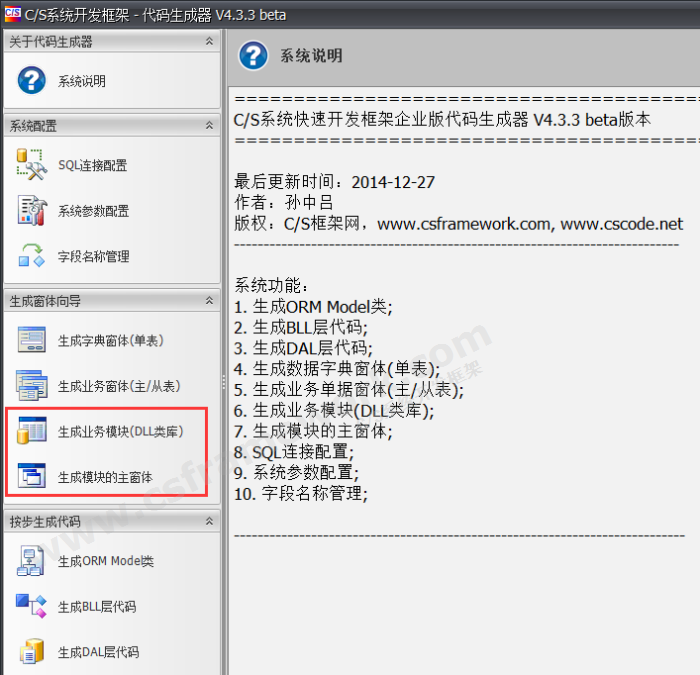
Task: Collapse the 生成窗体向导 group chevron
Action: pos(209,301)
